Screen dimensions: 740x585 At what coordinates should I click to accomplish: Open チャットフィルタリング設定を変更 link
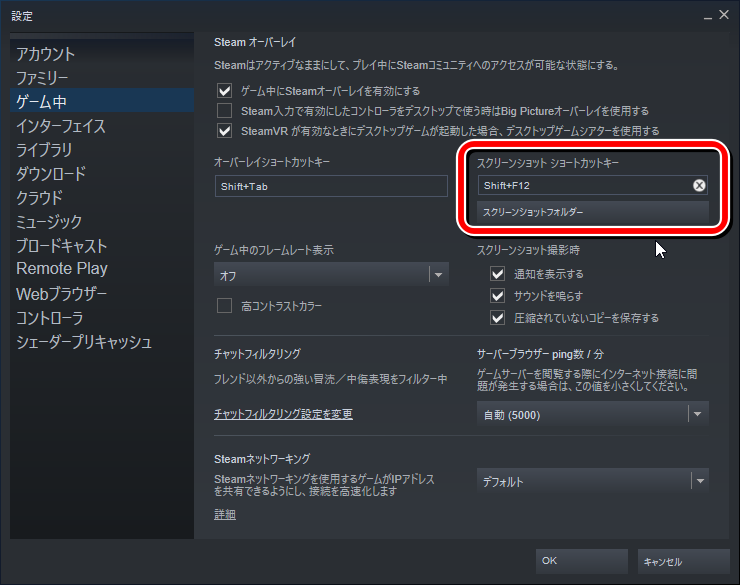click(x=283, y=414)
